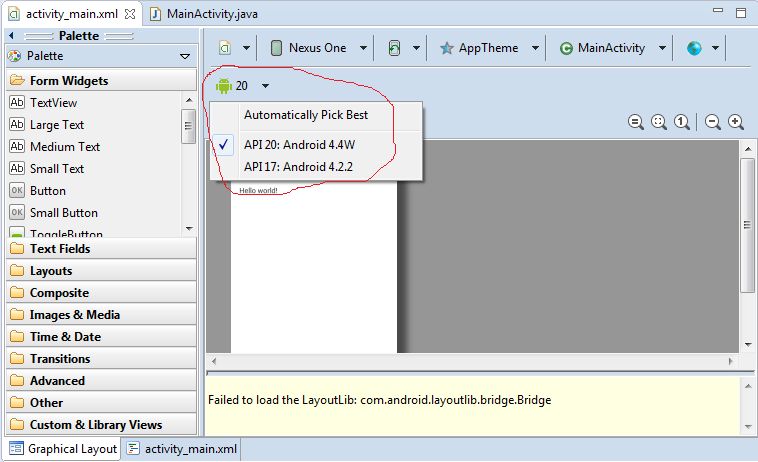Screen dimensions: 758x462
Task: Click the AppTheme star icon
Action: coord(447,48)
